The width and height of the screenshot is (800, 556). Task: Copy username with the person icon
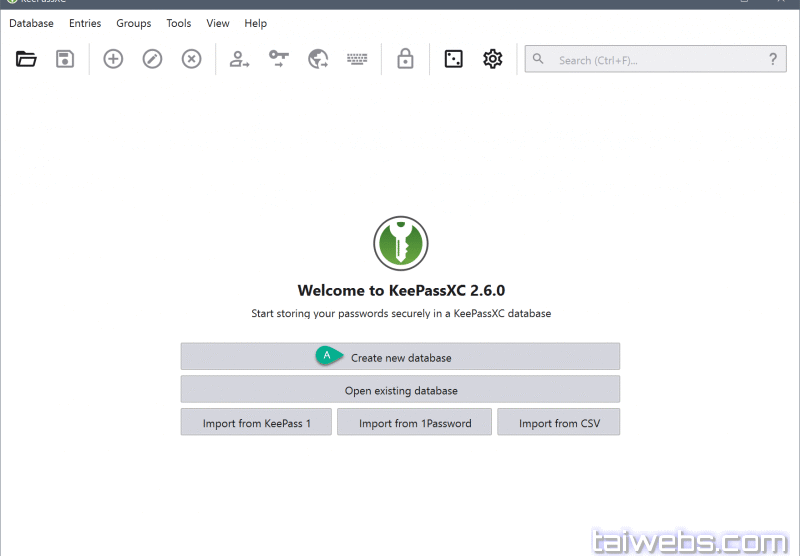click(x=239, y=59)
